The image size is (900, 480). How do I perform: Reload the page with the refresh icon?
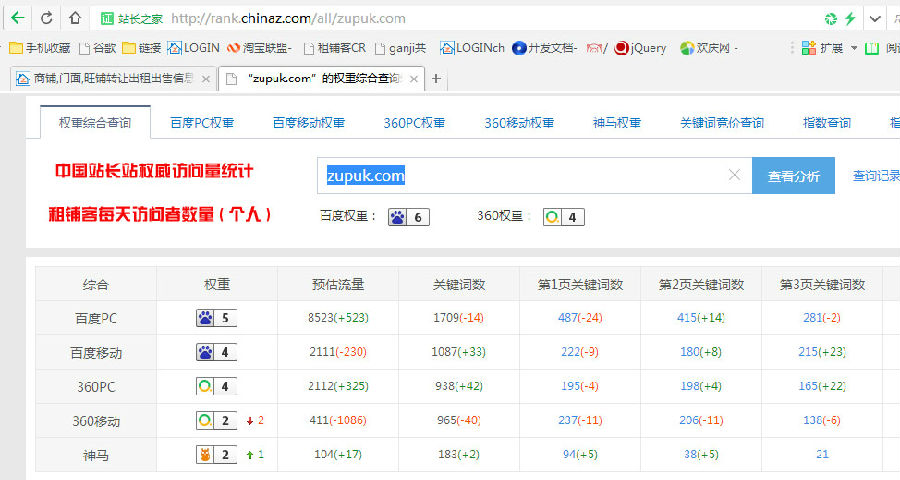point(46,18)
